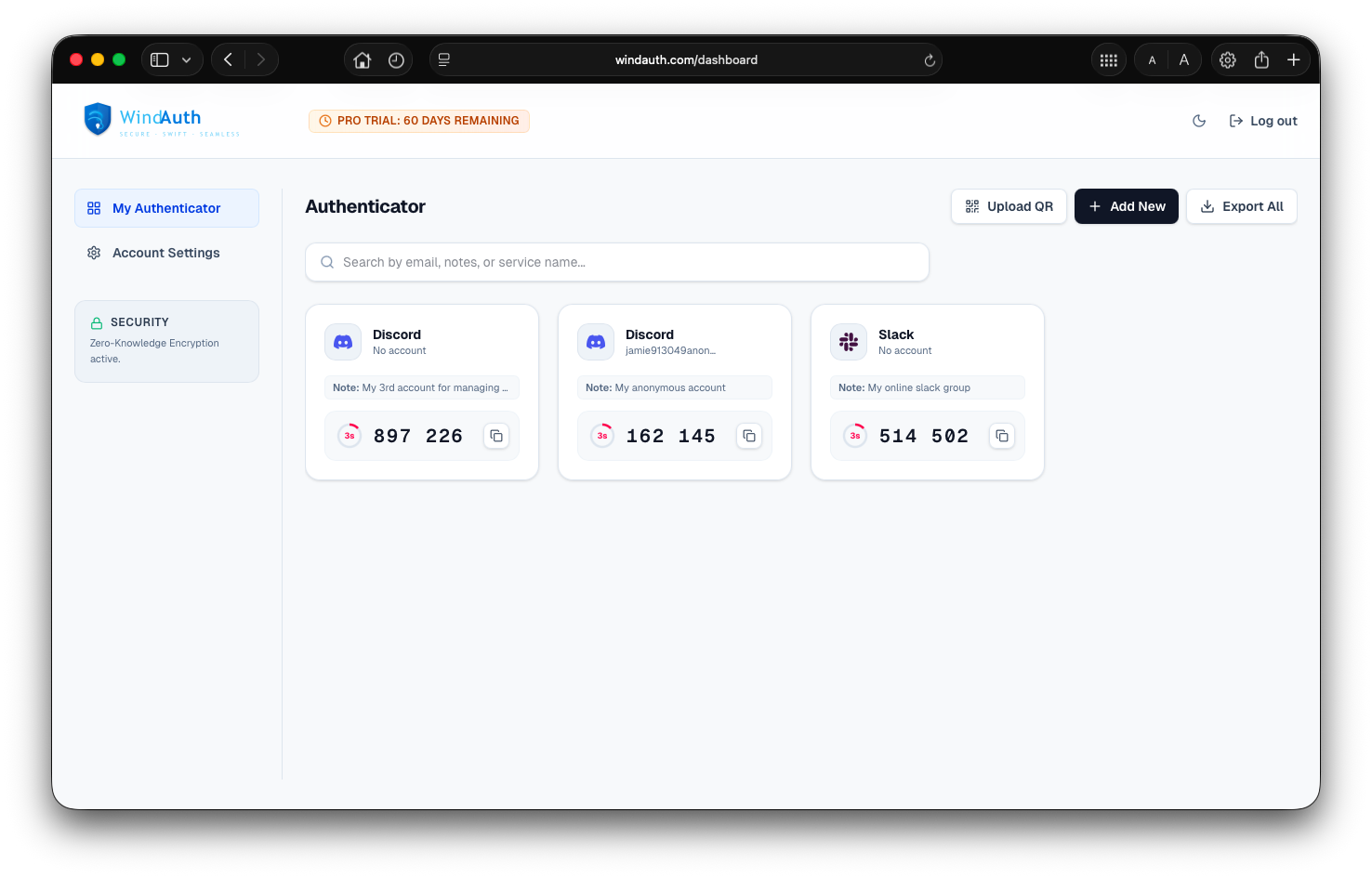Copy the first Discord code
The height and width of the screenshot is (878, 1372).
click(x=495, y=435)
